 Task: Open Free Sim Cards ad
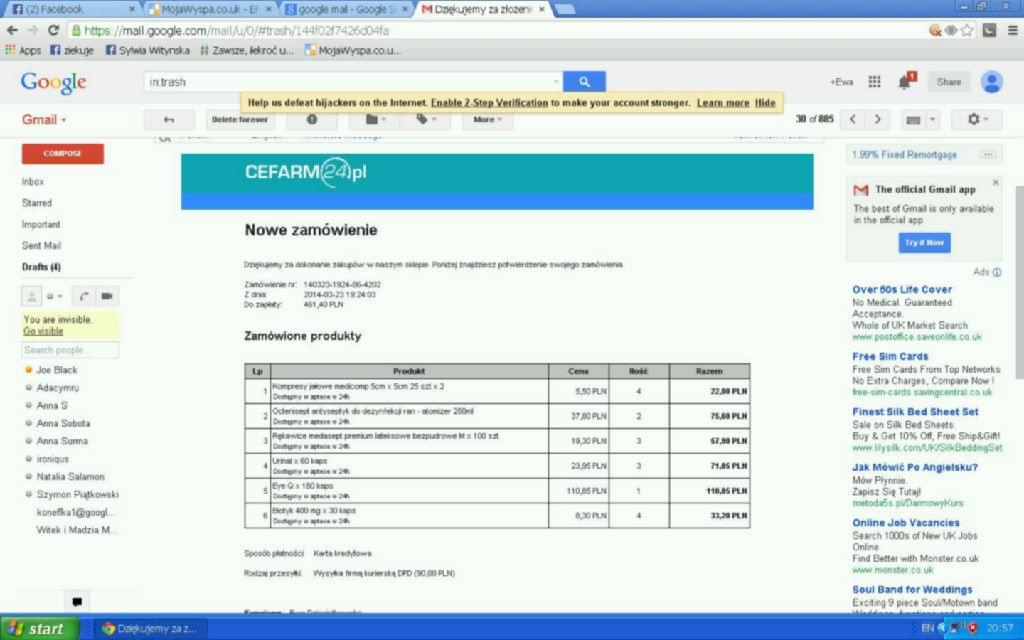pos(890,357)
